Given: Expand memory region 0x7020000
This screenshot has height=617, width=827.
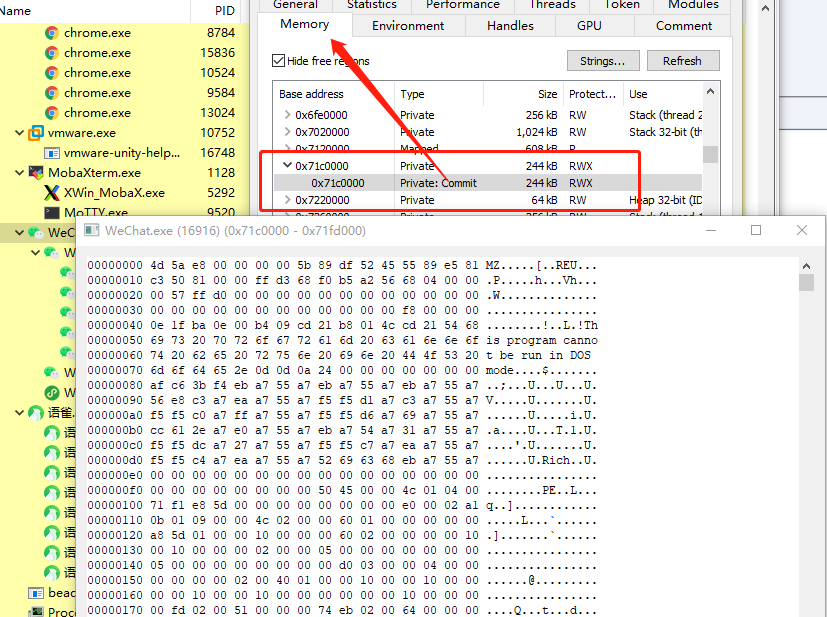Looking at the screenshot, I should pyautogui.click(x=287, y=131).
